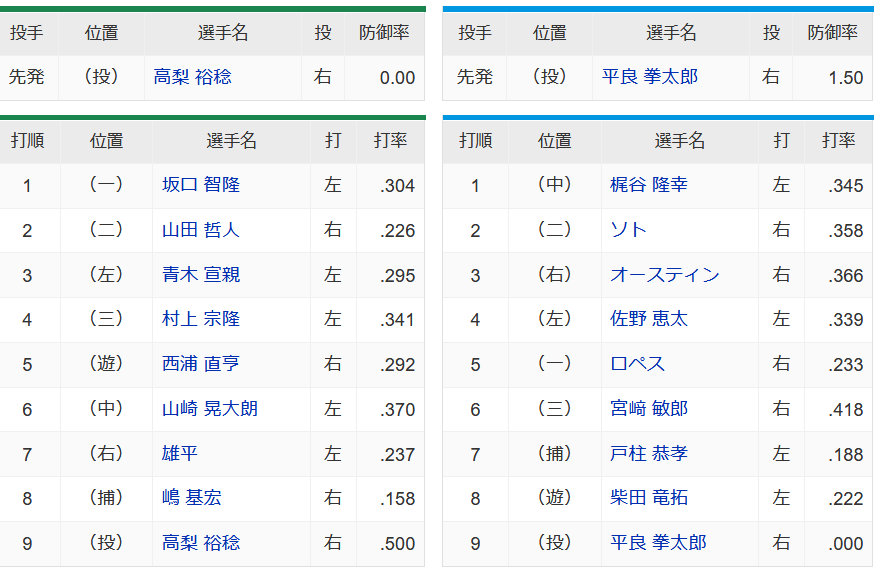Open starting pitcher 平良 拳太郎 profile link
The height and width of the screenshot is (573, 881).
pyautogui.click(x=650, y=77)
